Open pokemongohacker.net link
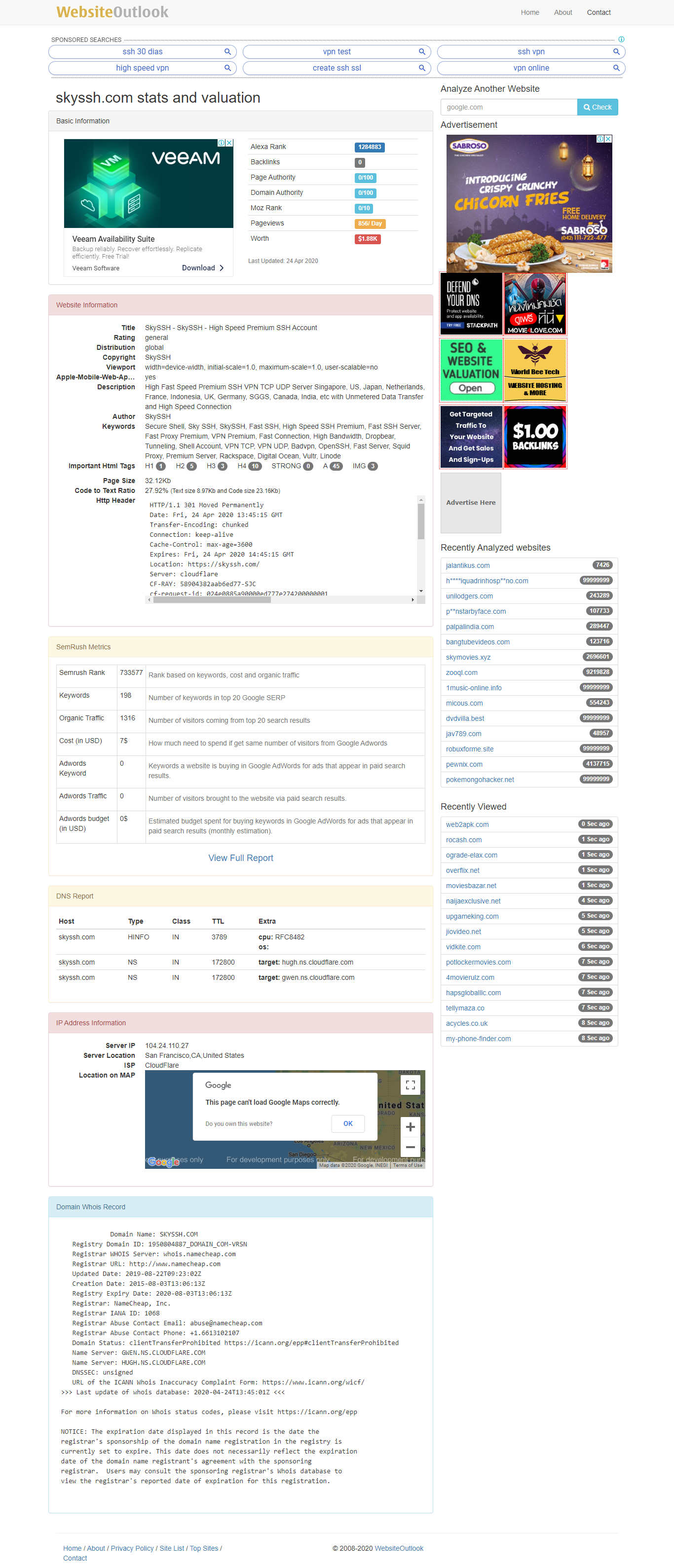 pyautogui.click(x=480, y=780)
